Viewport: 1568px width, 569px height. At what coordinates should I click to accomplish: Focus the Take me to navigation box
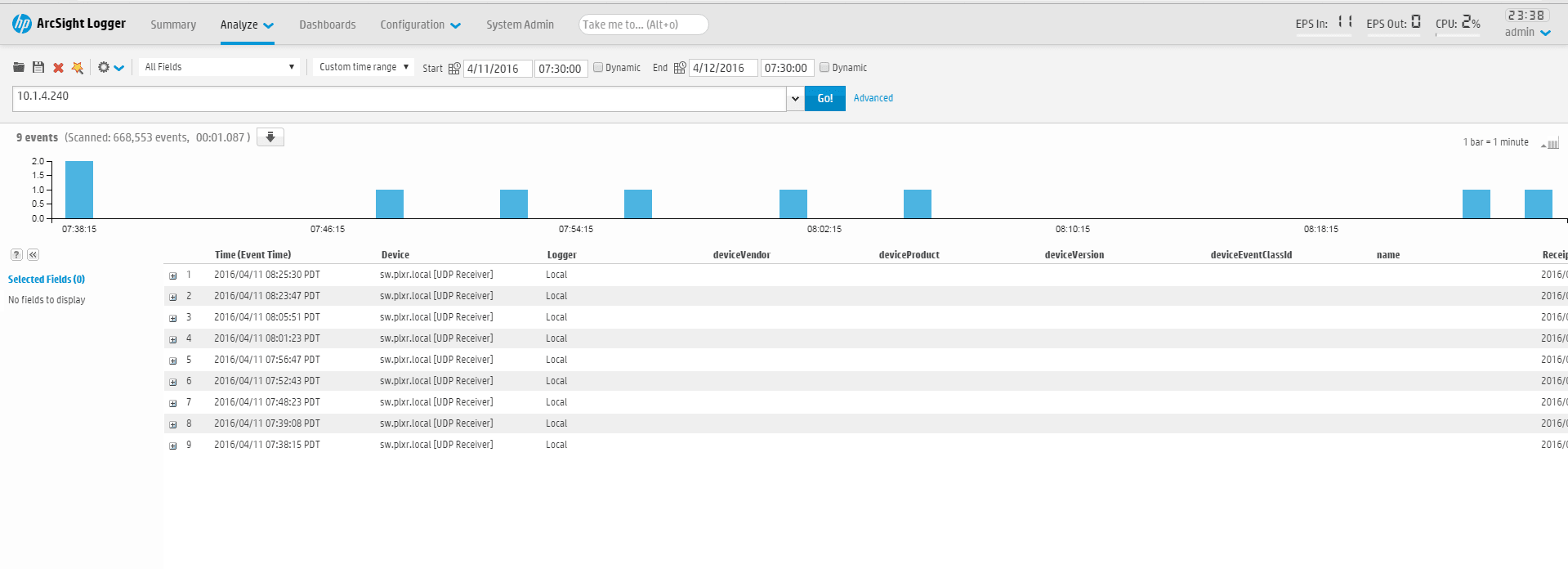pyautogui.click(x=643, y=25)
